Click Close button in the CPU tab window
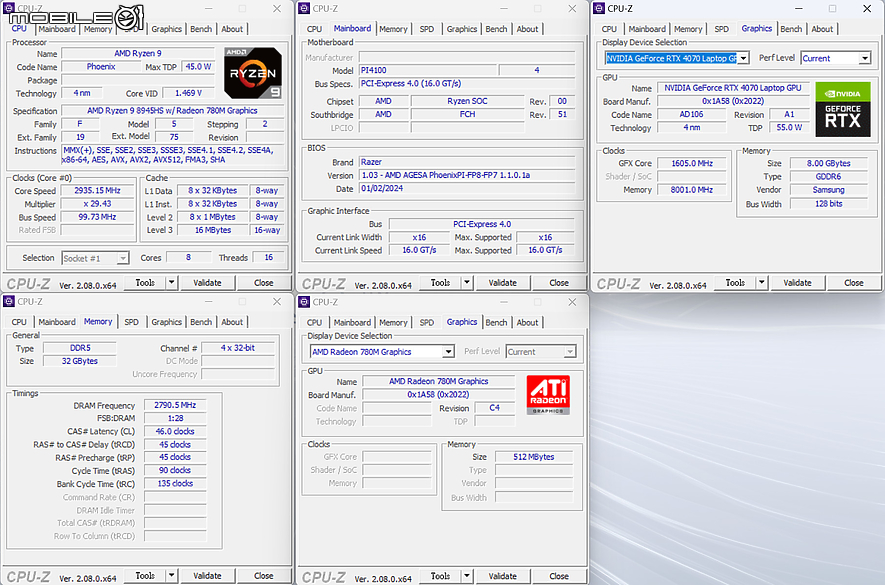885x585 pixels. pyautogui.click(x=264, y=282)
